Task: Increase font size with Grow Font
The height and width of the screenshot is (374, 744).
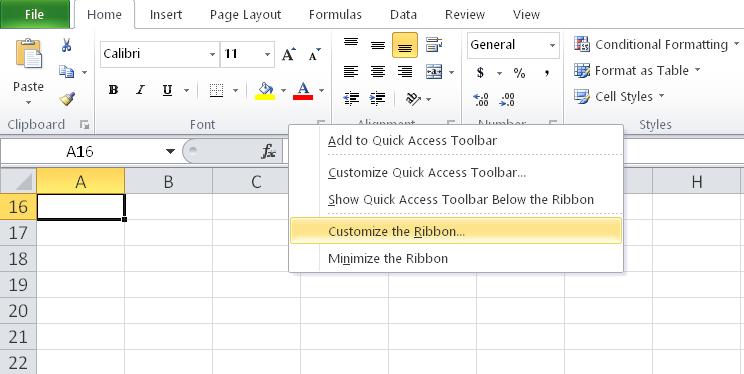Action: pyautogui.click(x=288, y=55)
